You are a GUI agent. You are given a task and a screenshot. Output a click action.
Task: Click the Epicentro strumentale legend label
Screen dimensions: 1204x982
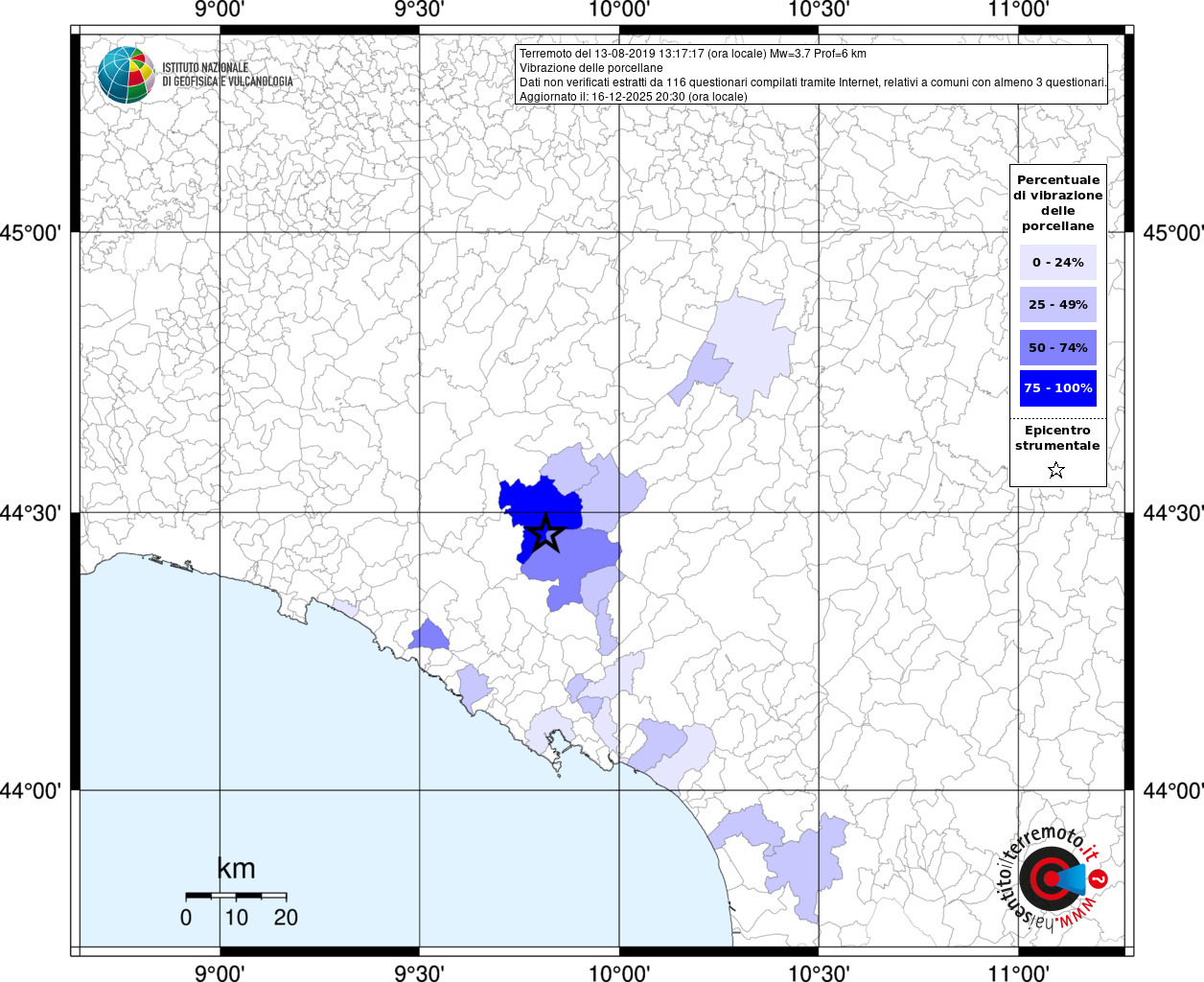(1057, 438)
